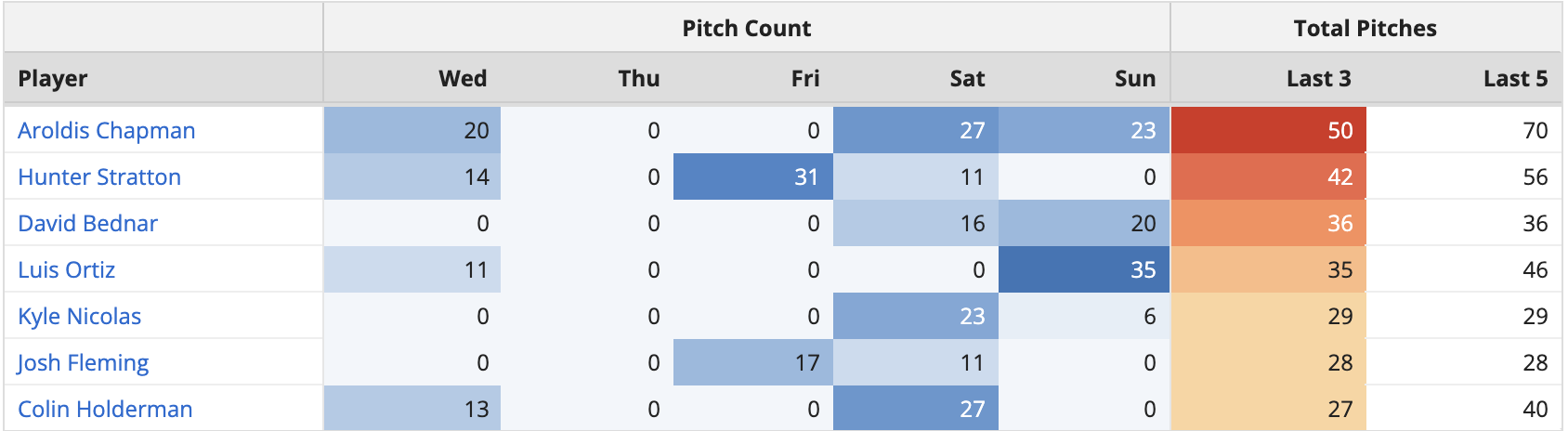Click the Pitch Count group header
Screen dimensions: 1568x431
pos(746,28)
